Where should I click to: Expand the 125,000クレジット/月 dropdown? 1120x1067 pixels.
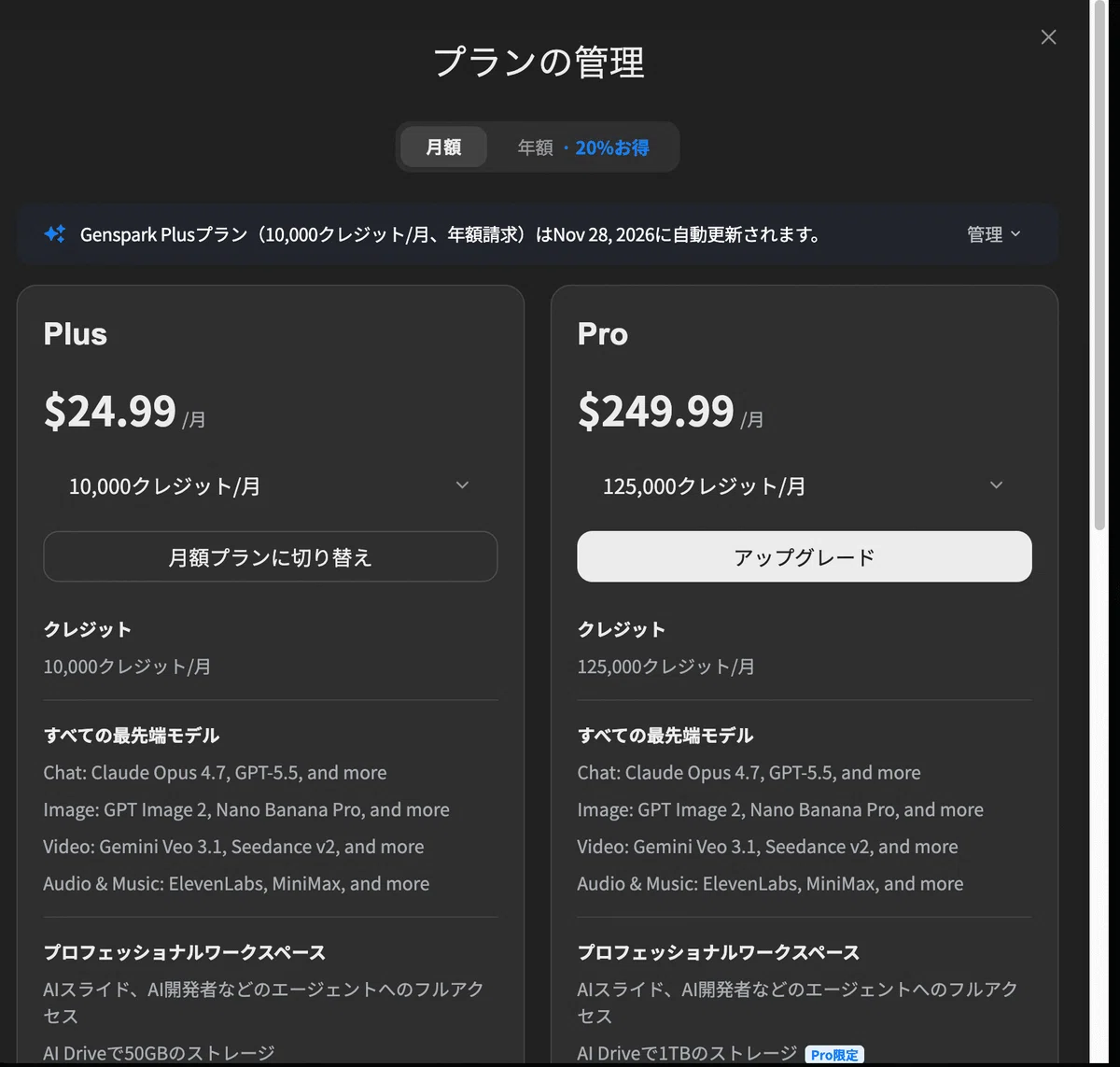pos(805,485)
